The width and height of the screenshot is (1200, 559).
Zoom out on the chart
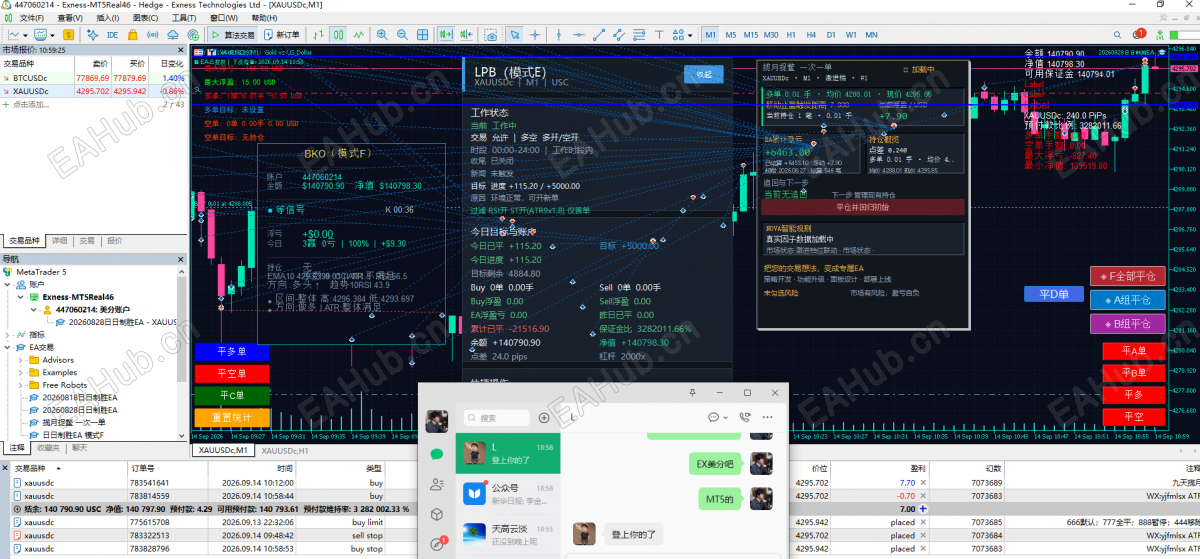[x=402, y=35]
